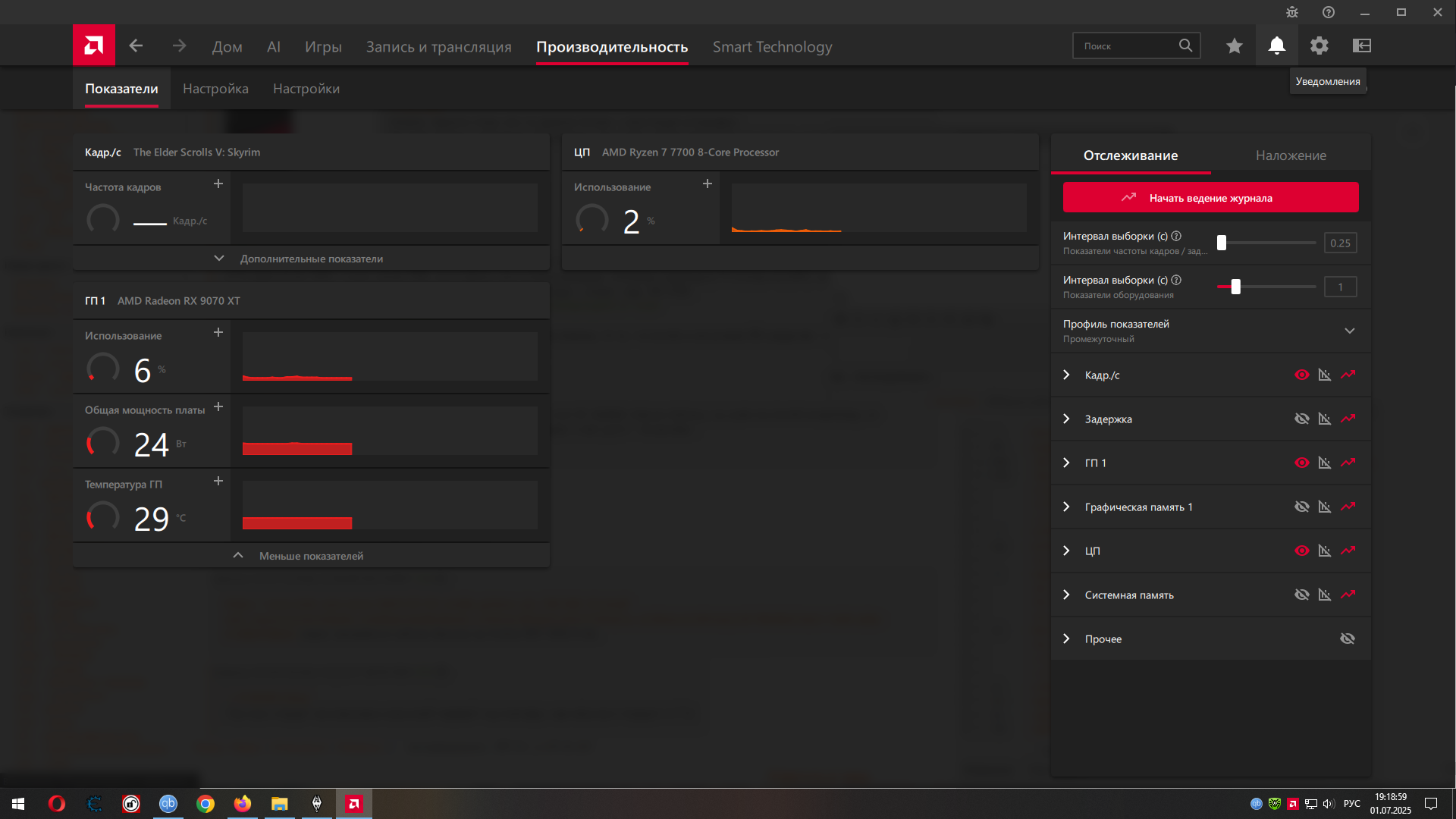Open the AI tab
Image resolution: width=1456 pixels, height=819 pixels.
274,47
